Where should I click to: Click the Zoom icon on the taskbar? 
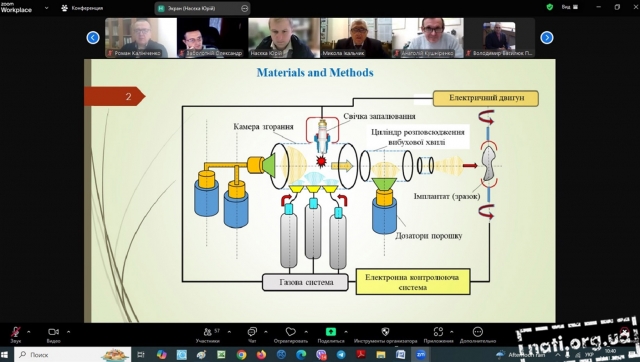coord(420,355)
